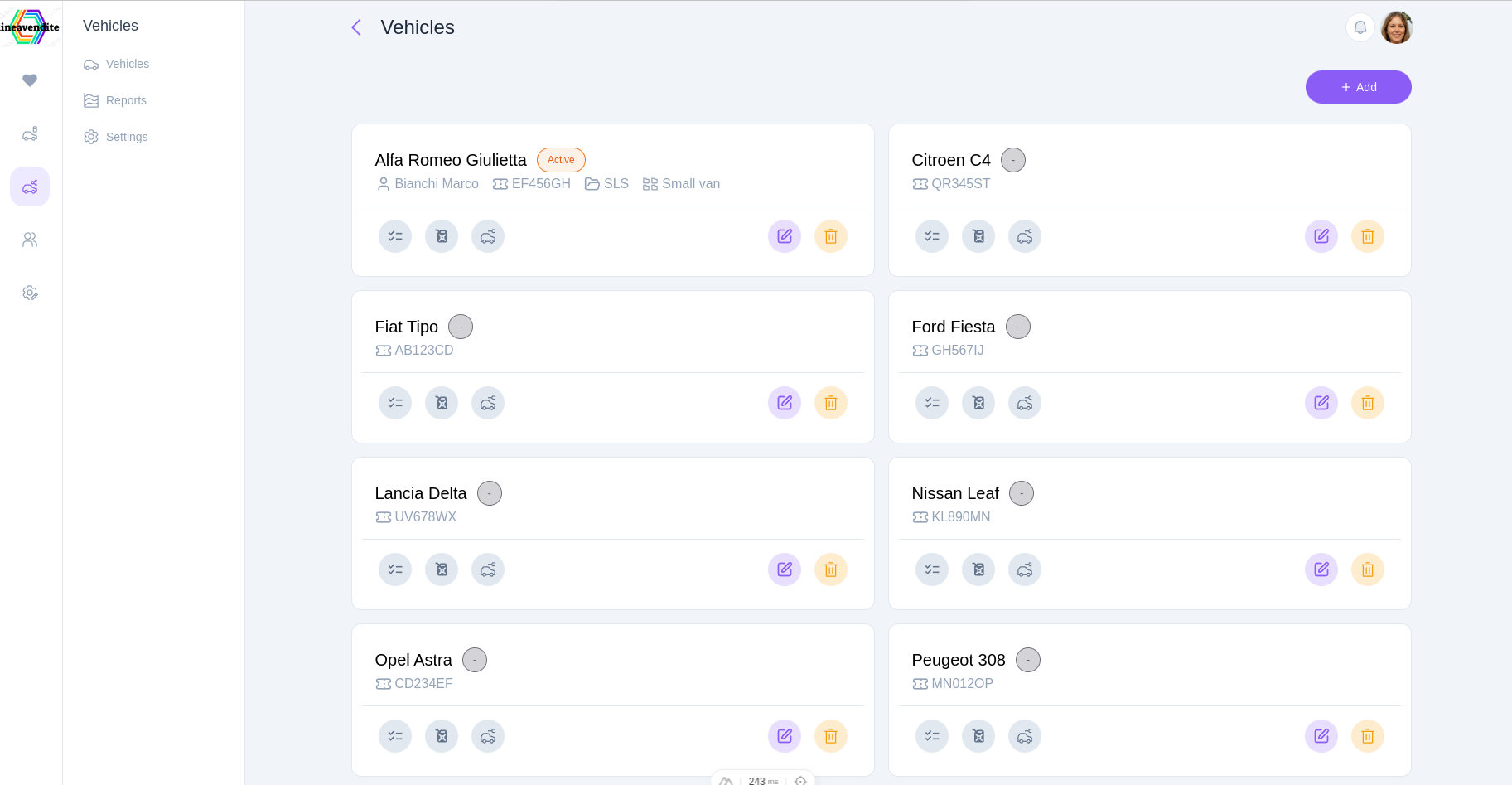This screenshot has width=1512, height=785.
Task: Delete the Peugeot 308 vehicle
Action: [1368, 736]
